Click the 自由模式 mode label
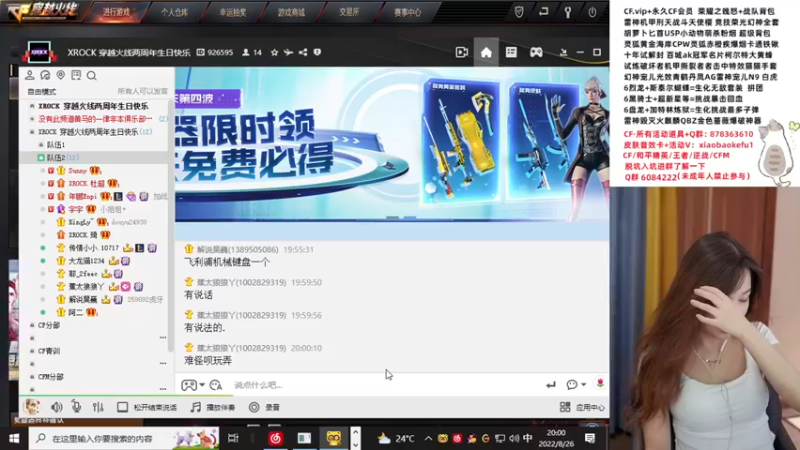The height and width of the screenshot is (450, 800). point(42,92)
